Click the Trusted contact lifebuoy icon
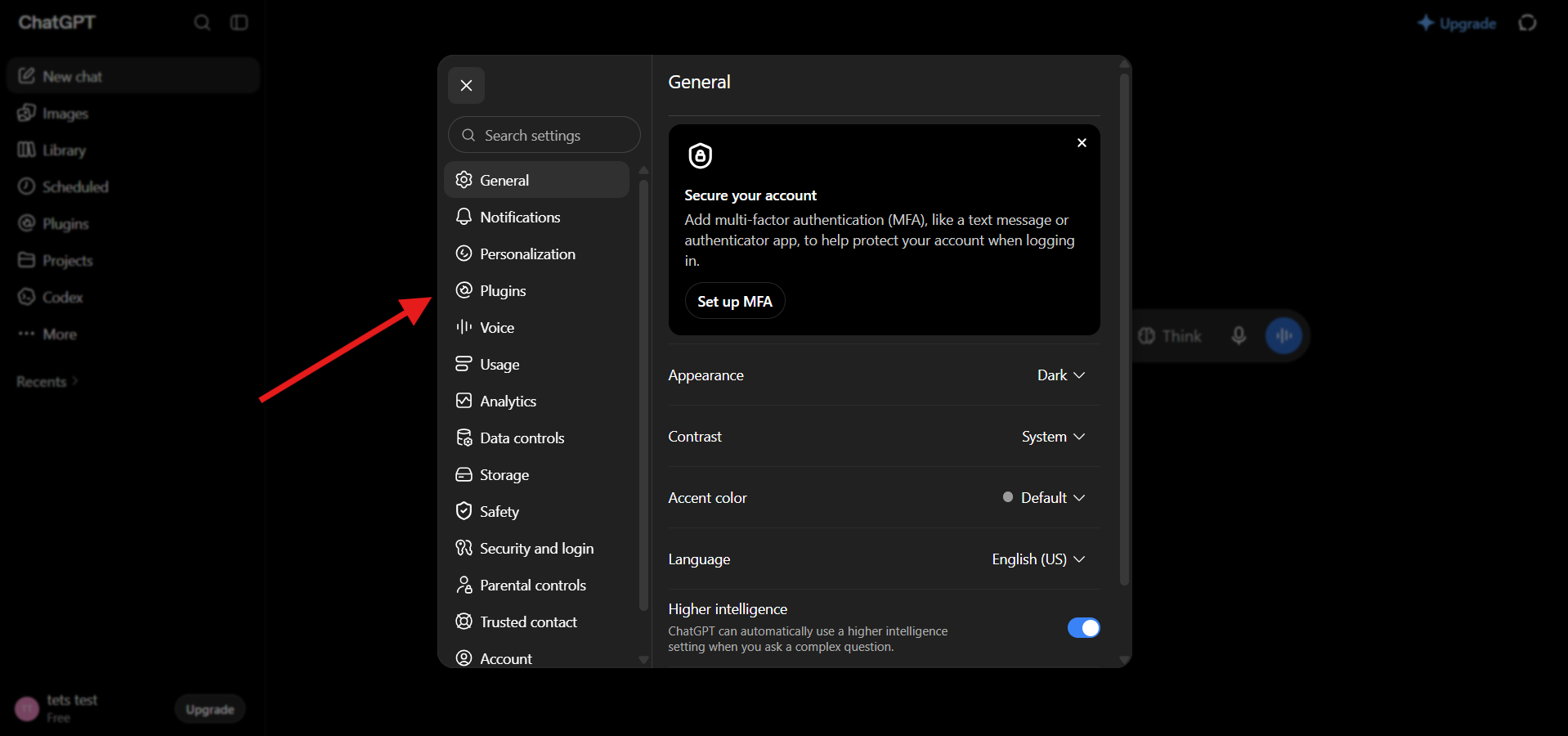The height and width of the screenshot is (736, 1568). (x=464, y=622)
